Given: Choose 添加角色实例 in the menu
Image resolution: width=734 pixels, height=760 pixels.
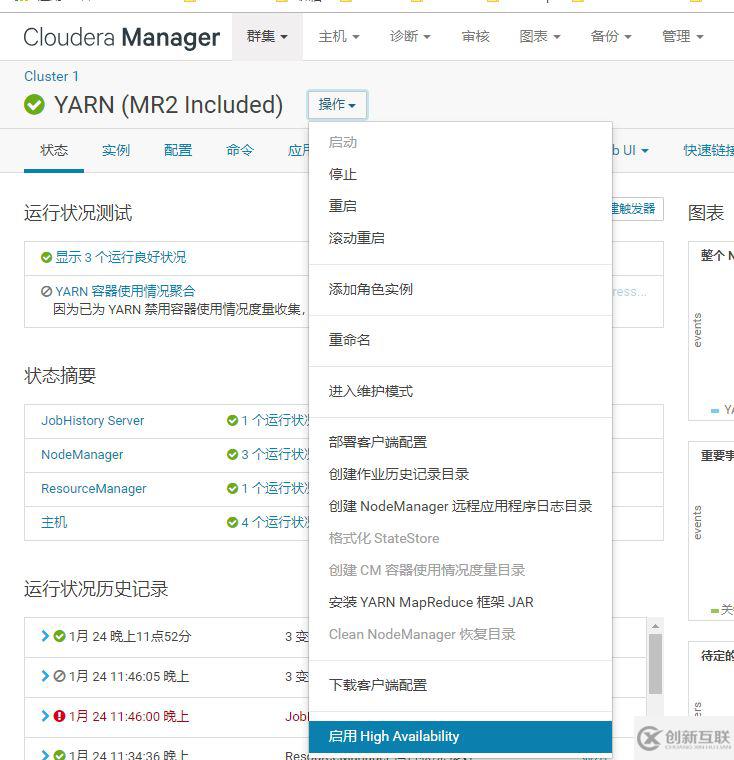Looking at the screenshot, I should pos(460,289).
